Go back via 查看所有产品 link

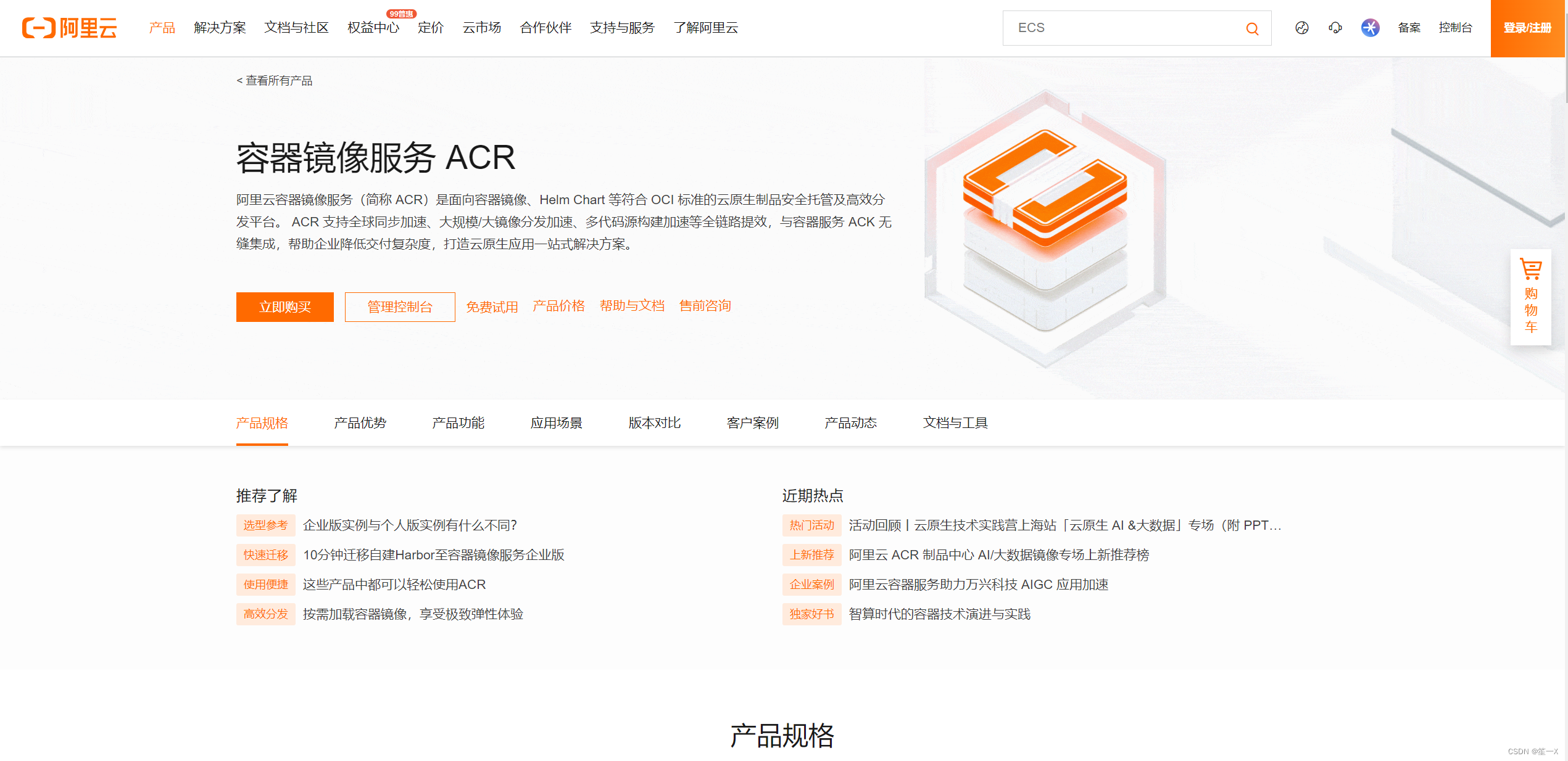274,81
